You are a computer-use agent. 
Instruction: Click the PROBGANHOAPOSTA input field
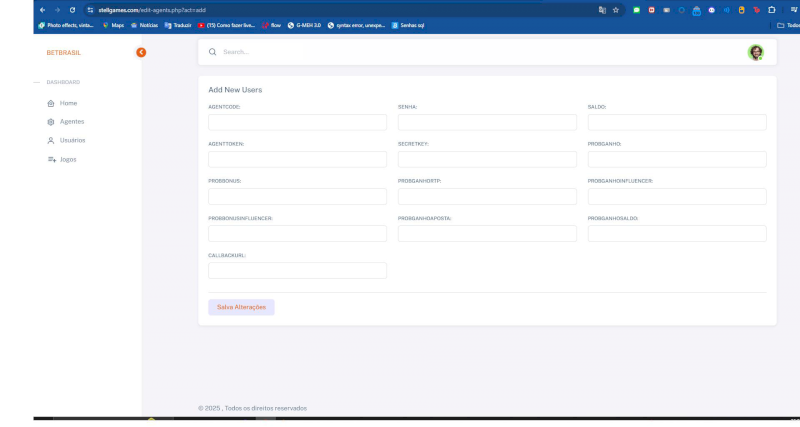487,234
